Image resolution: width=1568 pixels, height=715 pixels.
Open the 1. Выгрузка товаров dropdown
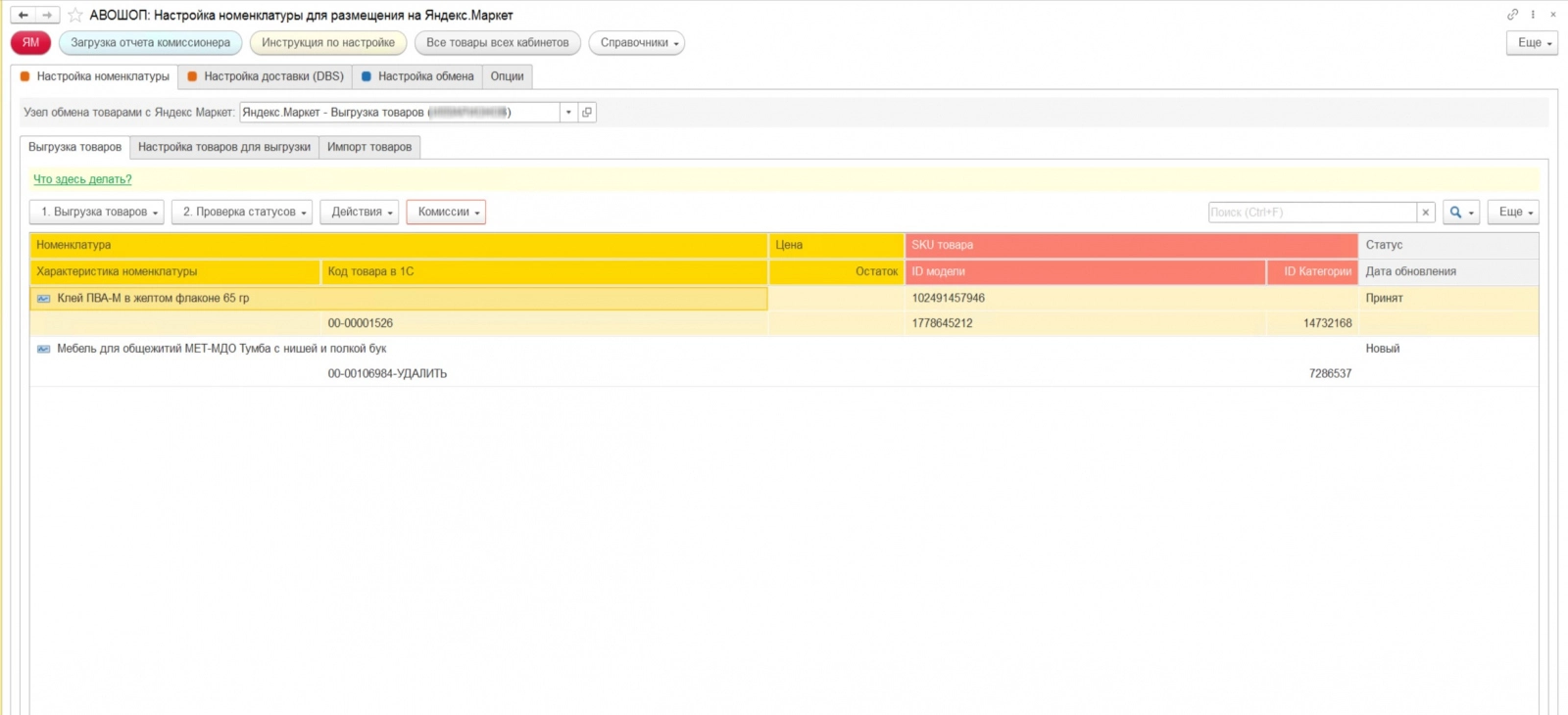tap(97, 213)
